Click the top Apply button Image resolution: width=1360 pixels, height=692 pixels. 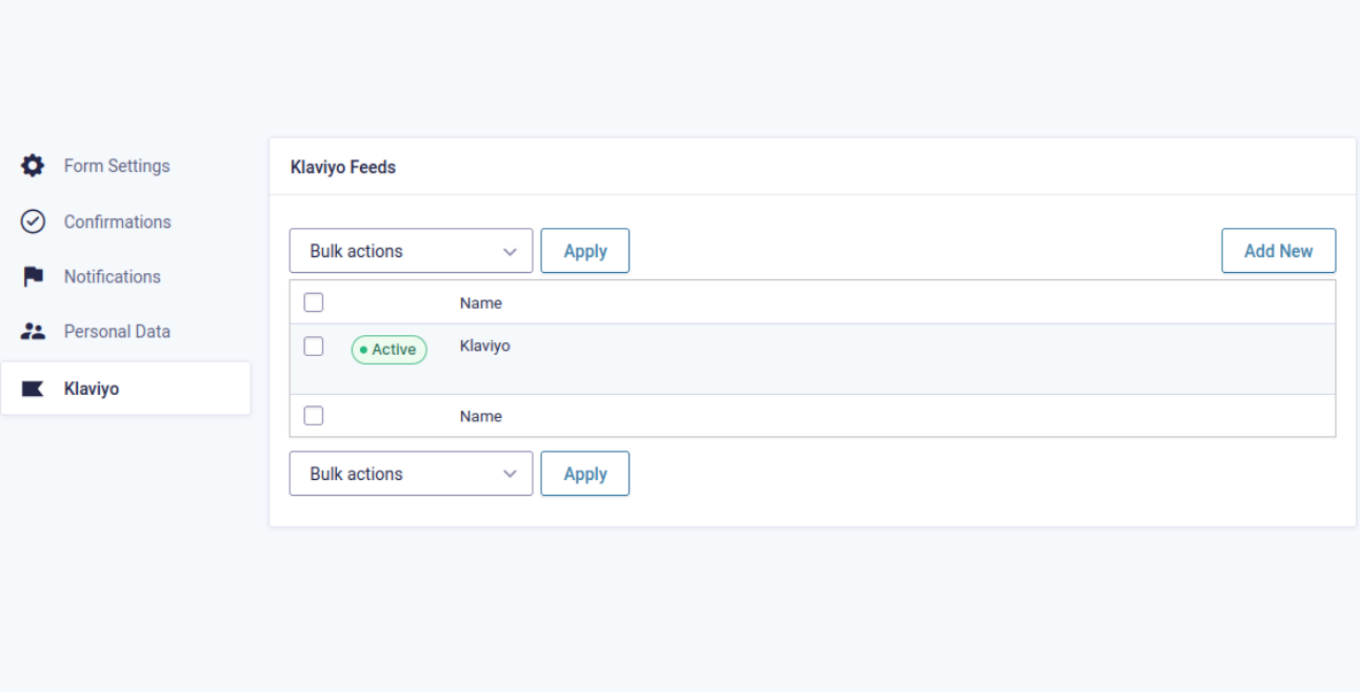[585, 251]
